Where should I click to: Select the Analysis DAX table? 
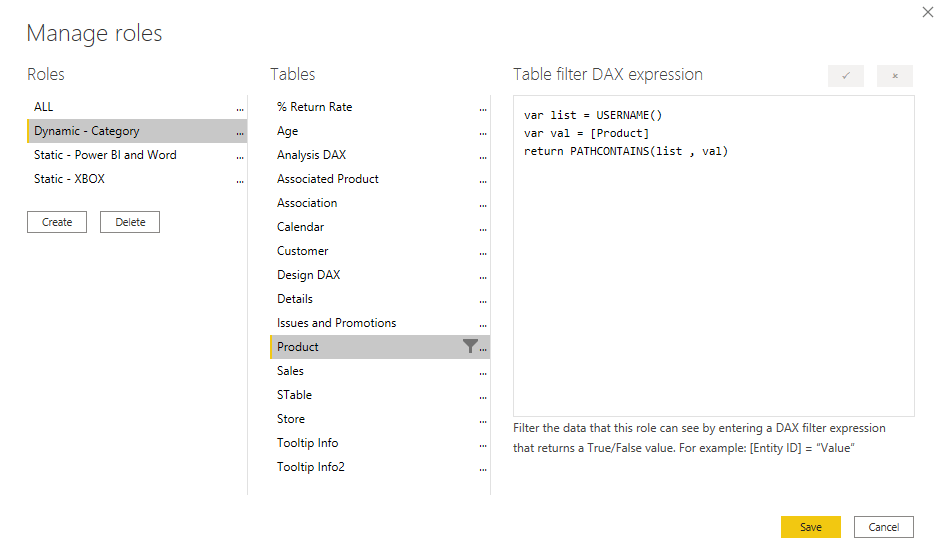[380, 155]
